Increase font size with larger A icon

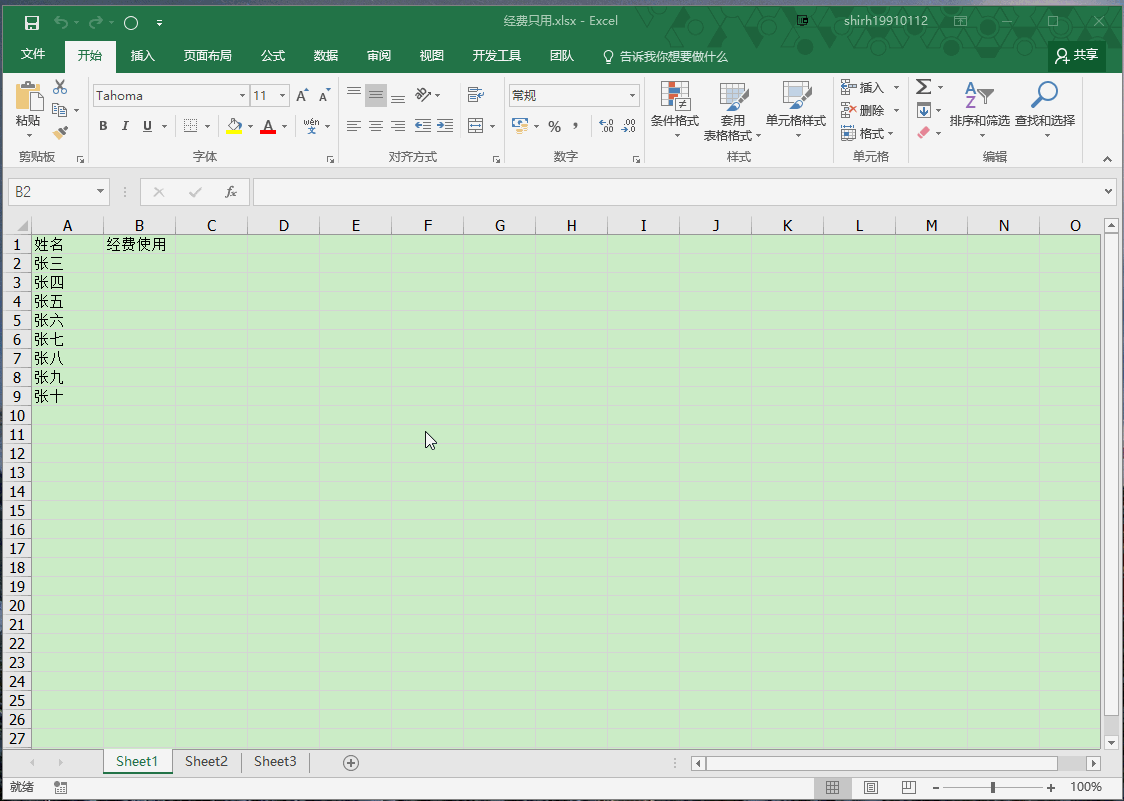coord(303,95)
